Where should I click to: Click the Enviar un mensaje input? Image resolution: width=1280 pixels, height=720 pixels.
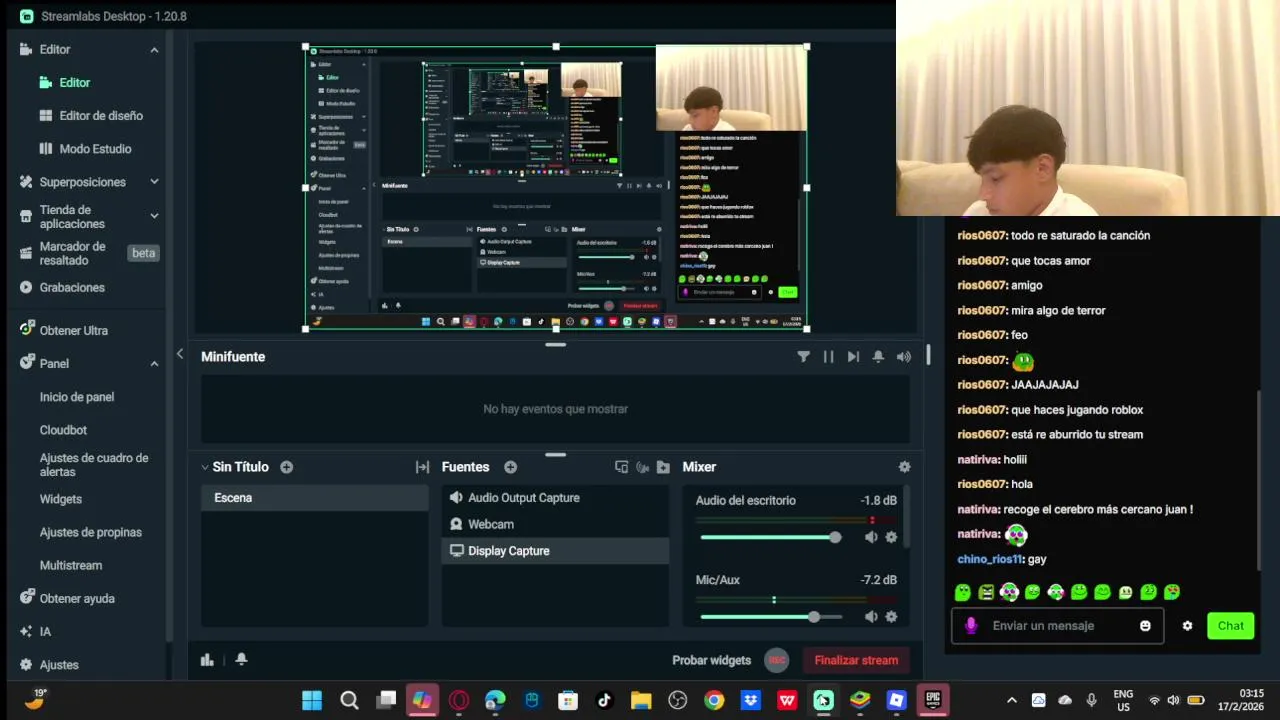1057,626
